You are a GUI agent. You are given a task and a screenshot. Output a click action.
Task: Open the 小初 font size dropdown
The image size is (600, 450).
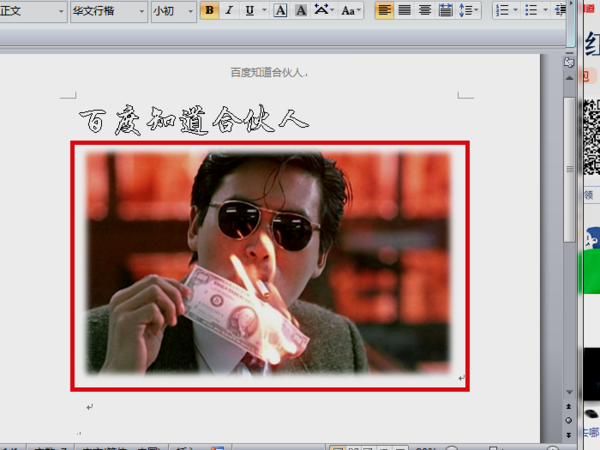point(191,11)
